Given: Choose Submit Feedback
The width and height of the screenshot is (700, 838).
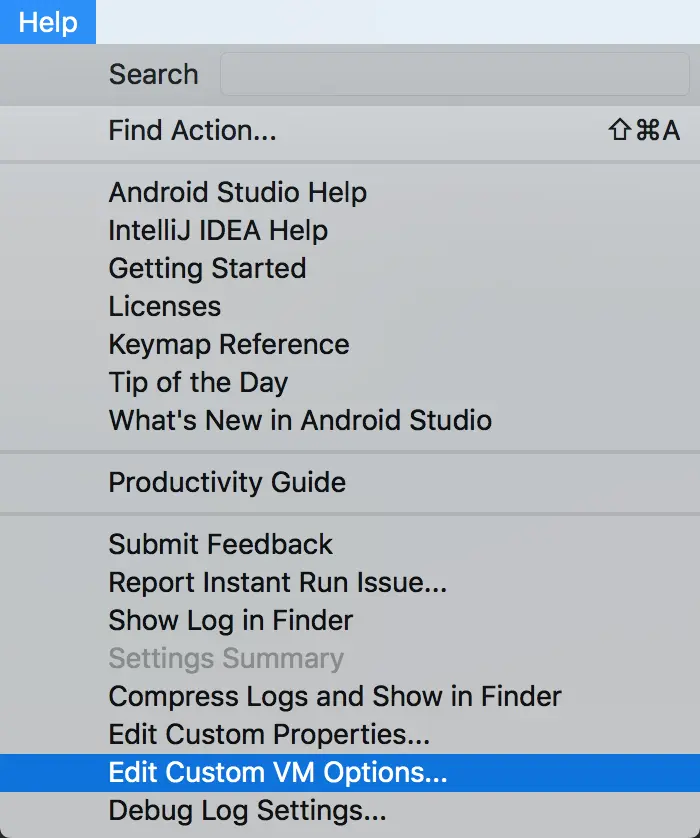Looking at the screenshot, I should tap(220, 544).
